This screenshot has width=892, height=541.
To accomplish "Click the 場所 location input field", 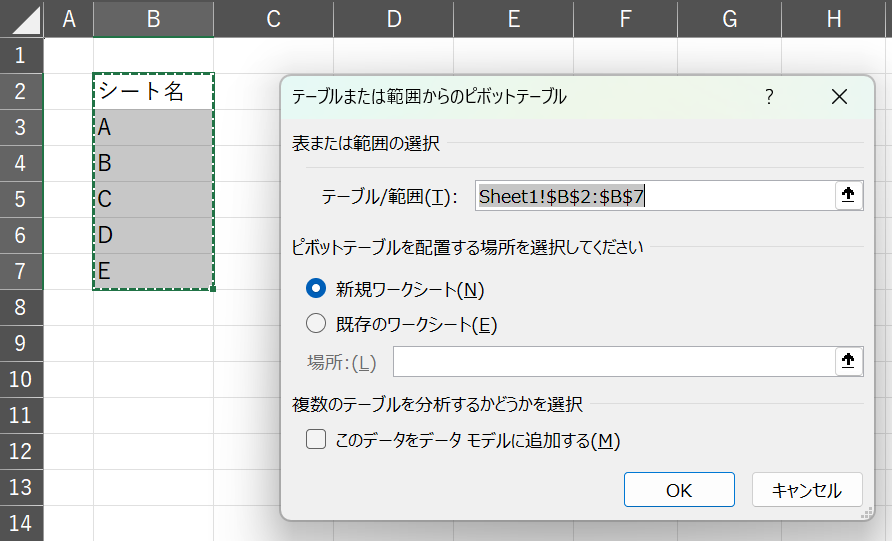I will pyautogui.click(x=613, y=361).
